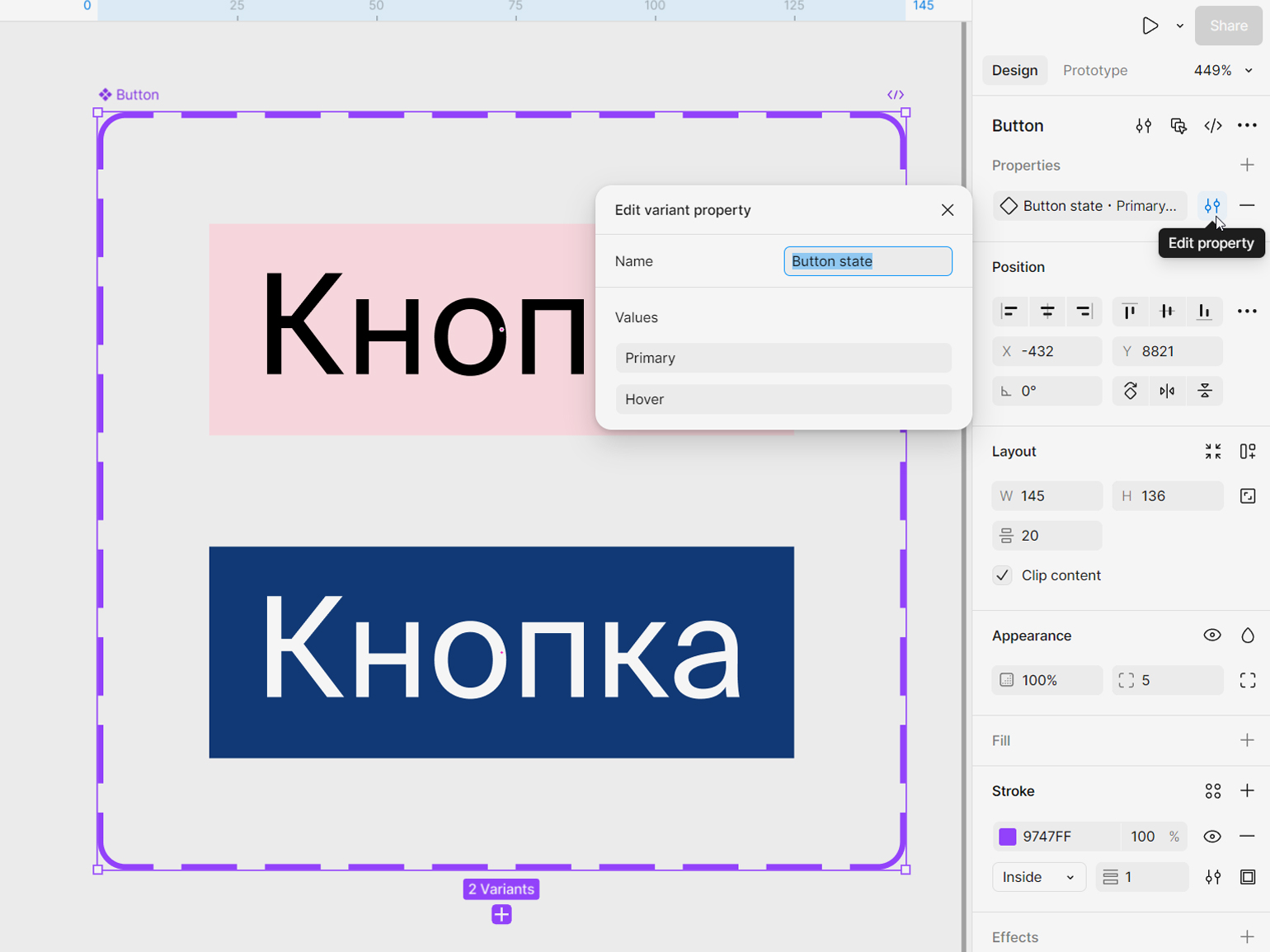The width and height of the screenshot is (1270, 952).
Task: Click the code icon above the canvas frame
Action: (x=896, y=95)
